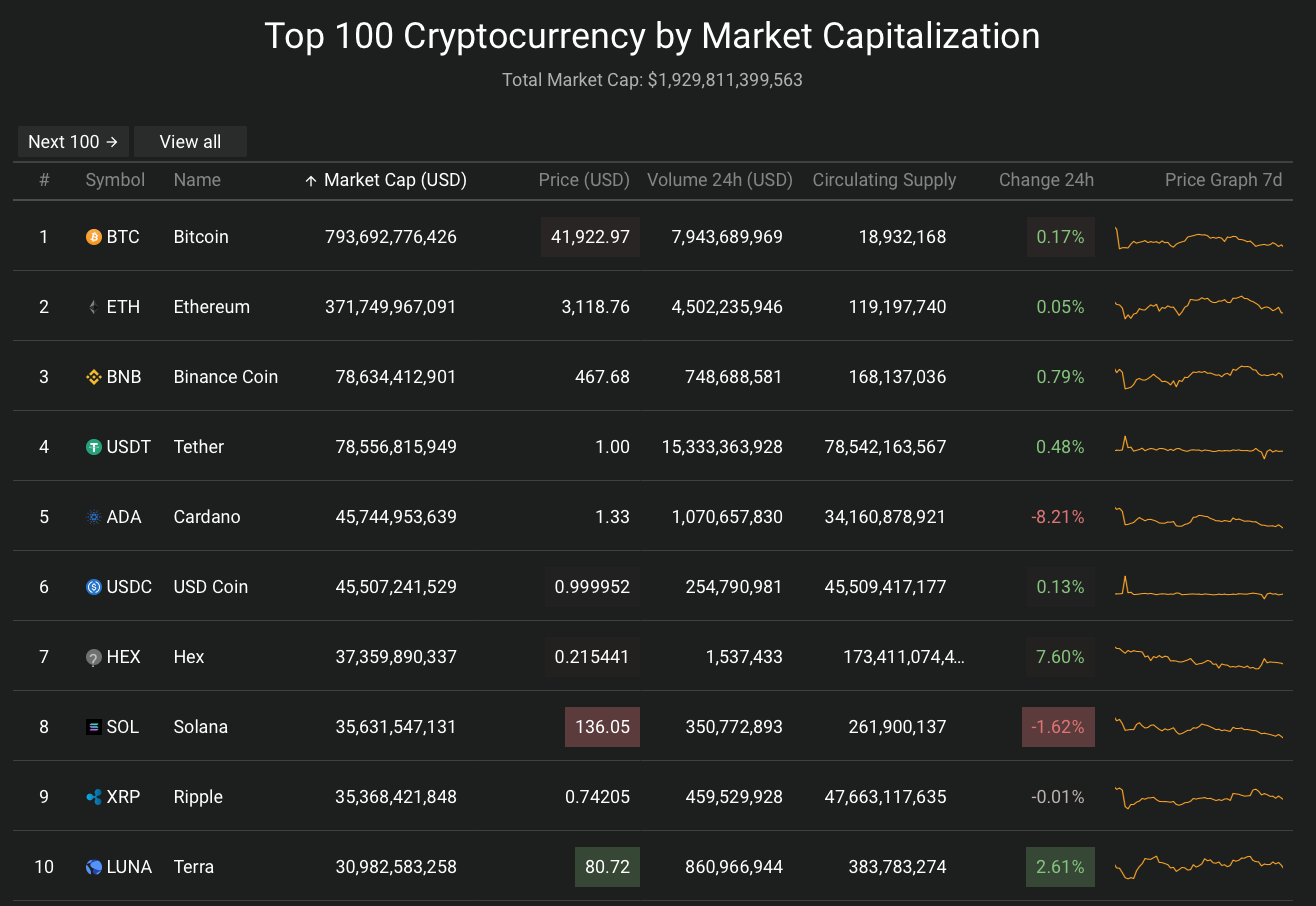Open Binance Coin 7-day price graph
The width and height of the screenshot is (1316, 906).
(1199, 377)
